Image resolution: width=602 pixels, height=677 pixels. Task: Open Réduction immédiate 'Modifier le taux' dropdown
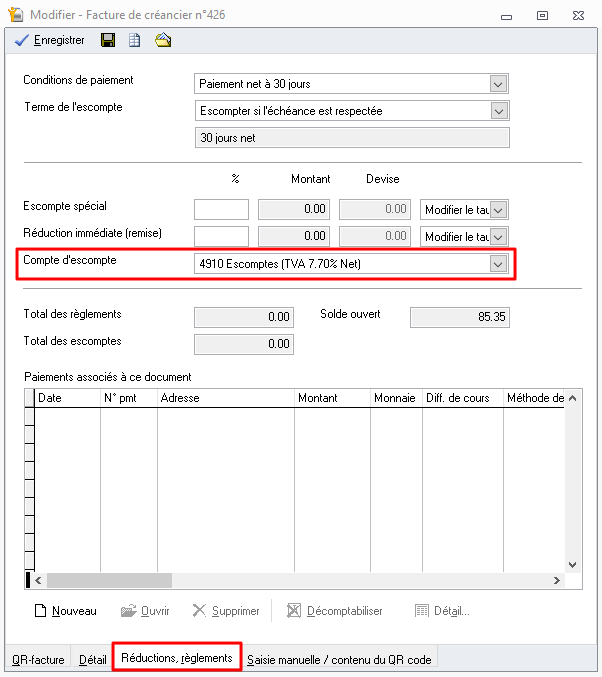499,236
